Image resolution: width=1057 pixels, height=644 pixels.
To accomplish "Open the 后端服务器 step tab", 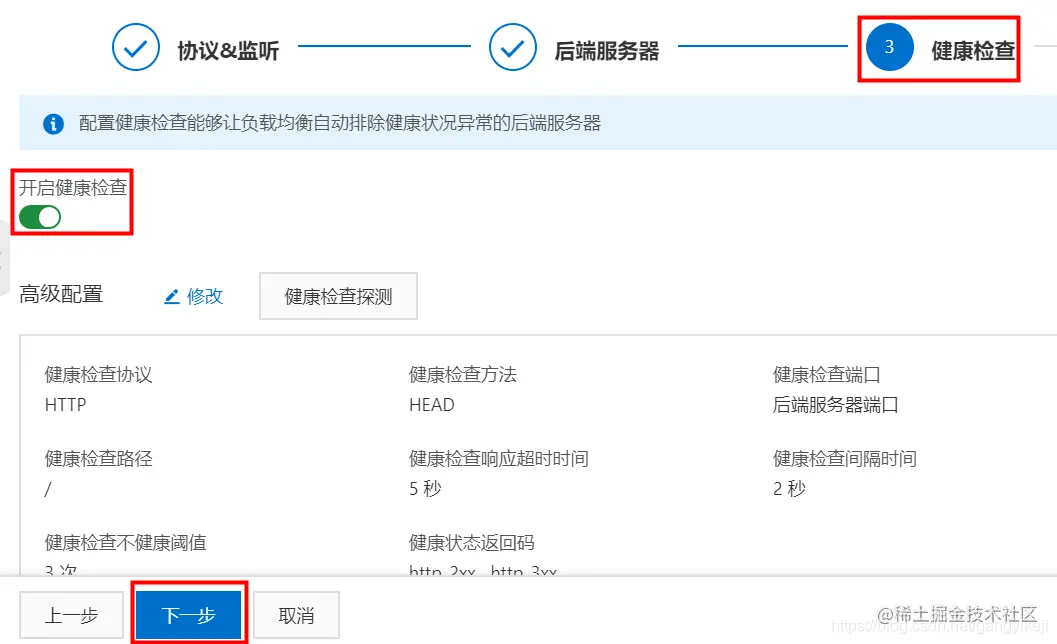I will (x=606, y=51).
